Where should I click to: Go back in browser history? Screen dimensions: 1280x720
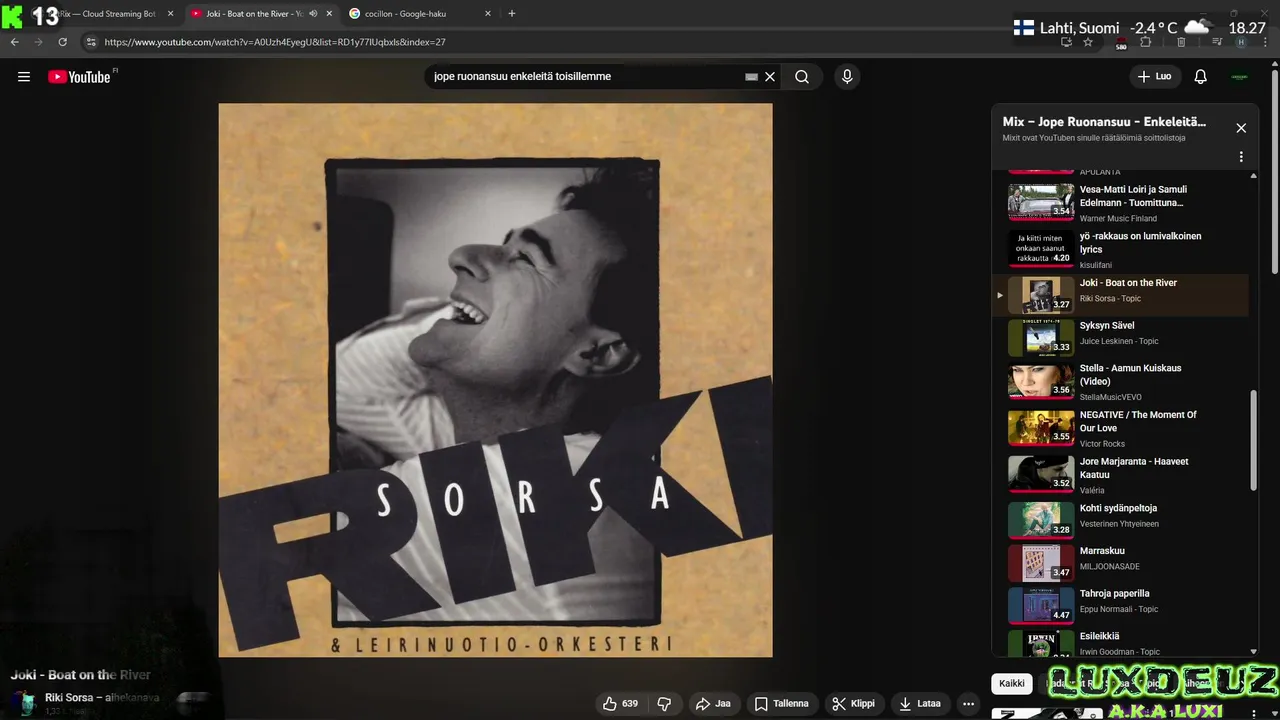[14, 42]
